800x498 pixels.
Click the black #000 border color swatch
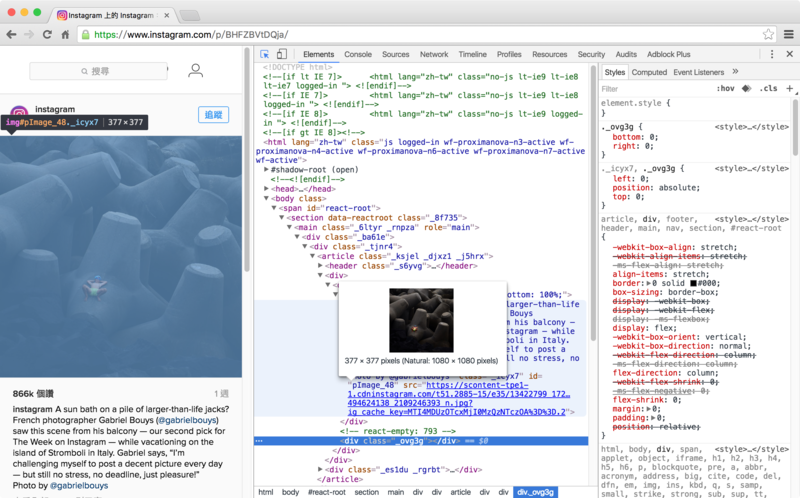(x=693, y=283)
